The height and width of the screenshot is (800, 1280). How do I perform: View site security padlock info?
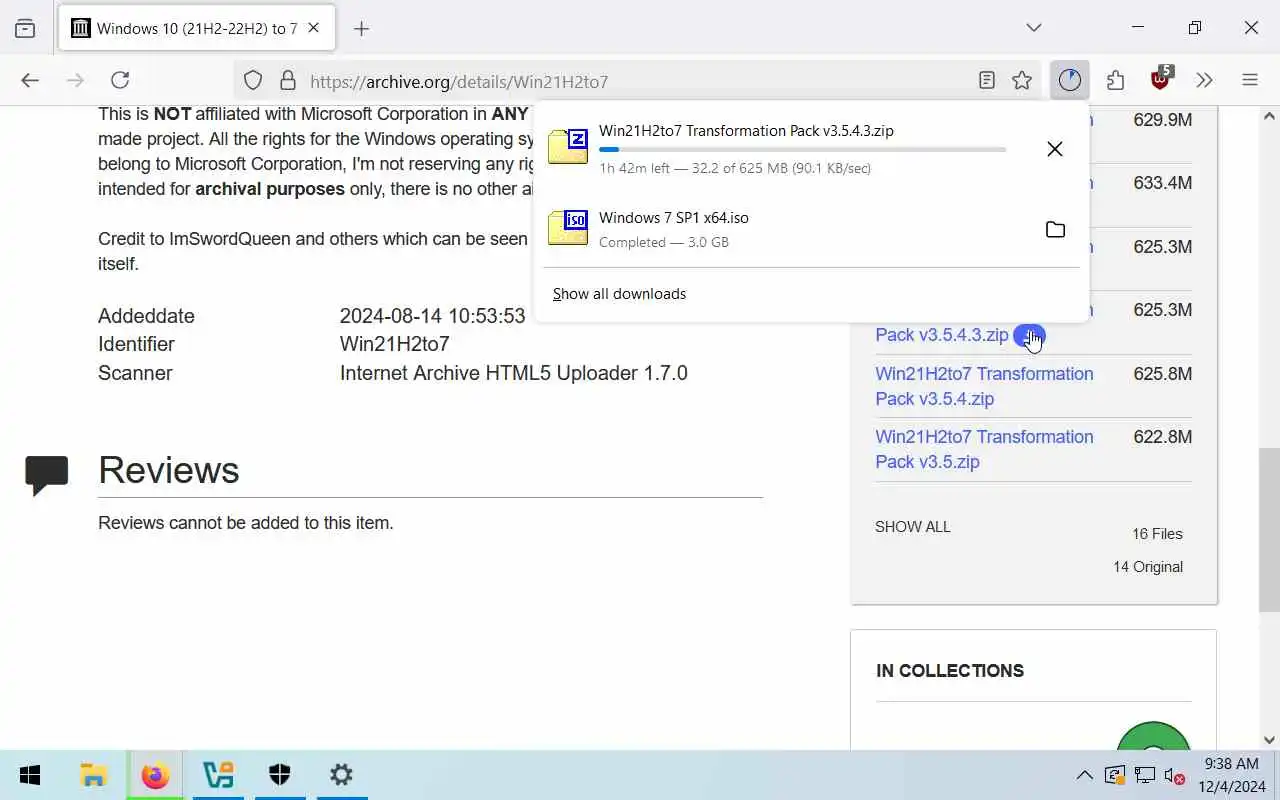288,81
